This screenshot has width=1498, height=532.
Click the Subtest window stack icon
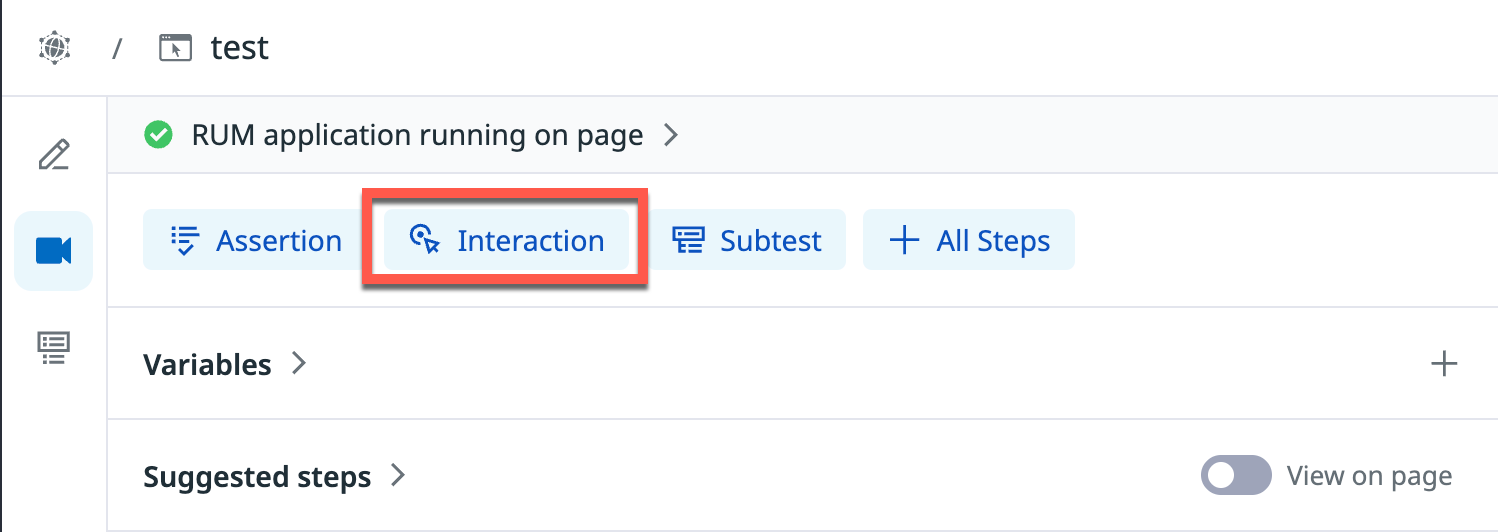(688, 240)
